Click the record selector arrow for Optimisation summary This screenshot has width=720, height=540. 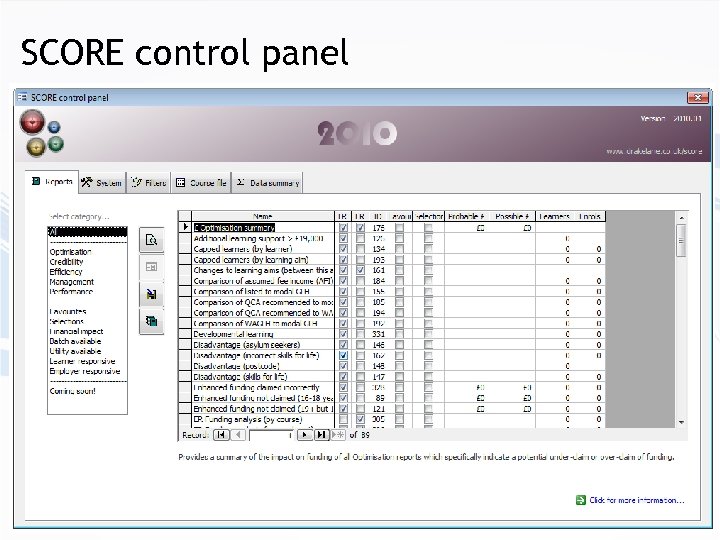click(185, 227)
